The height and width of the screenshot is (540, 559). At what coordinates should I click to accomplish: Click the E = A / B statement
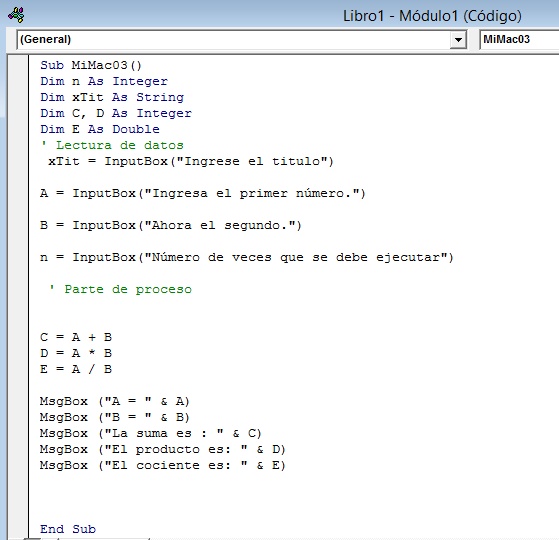click(x=76, y=369)
